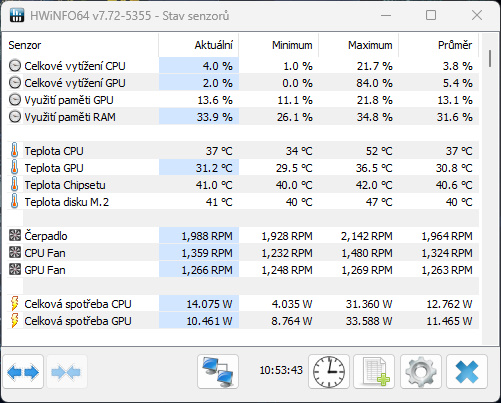Select the Využití paměti RAM row
Viewport: 501px width, 403px height.
tap(243, 117)
